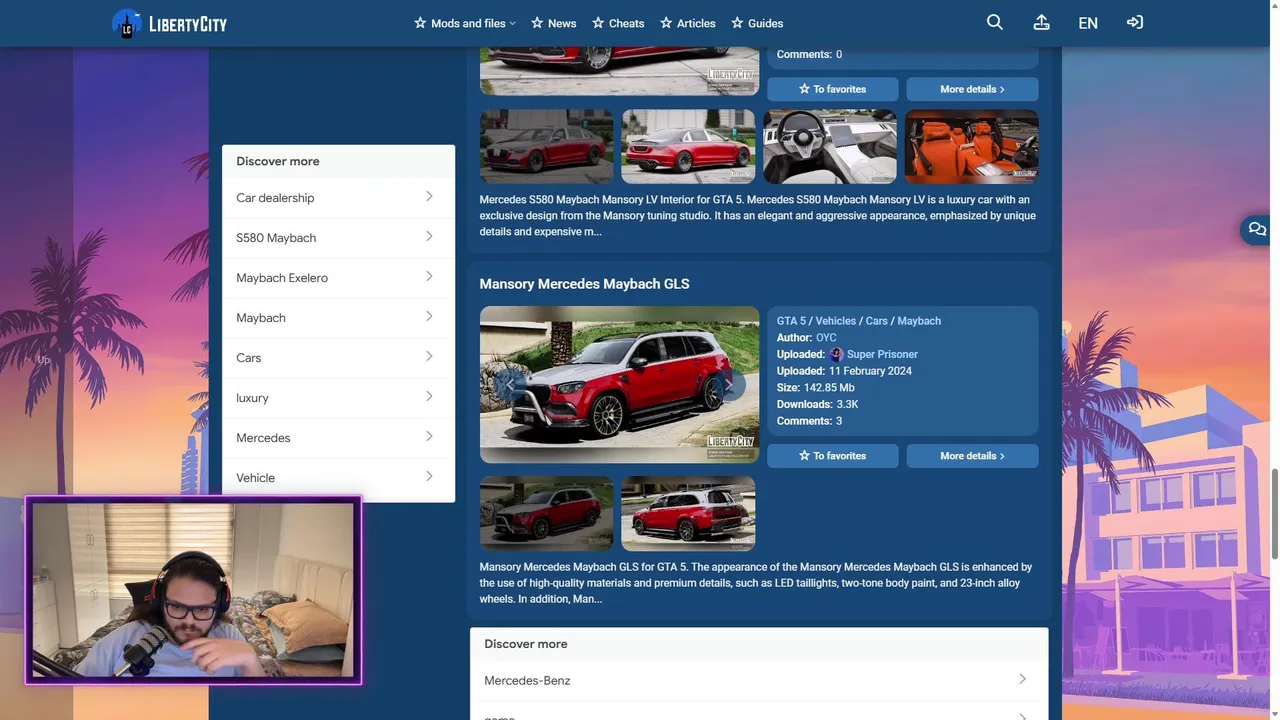
Task: Click the upload file icon in header
Action: (x=1041, y=22)
